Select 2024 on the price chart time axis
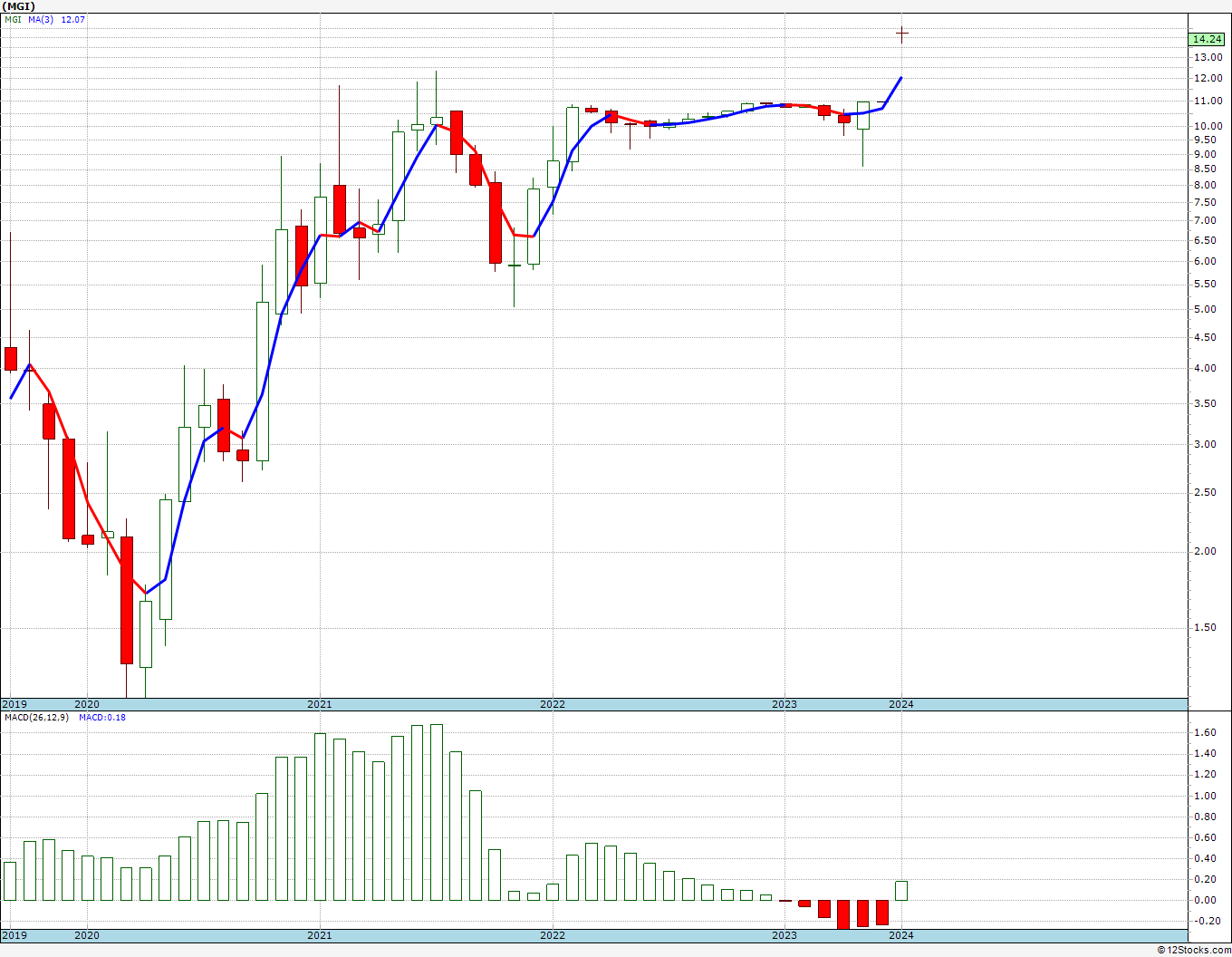This screenshot has width=1232, height=957. (901, 704)
